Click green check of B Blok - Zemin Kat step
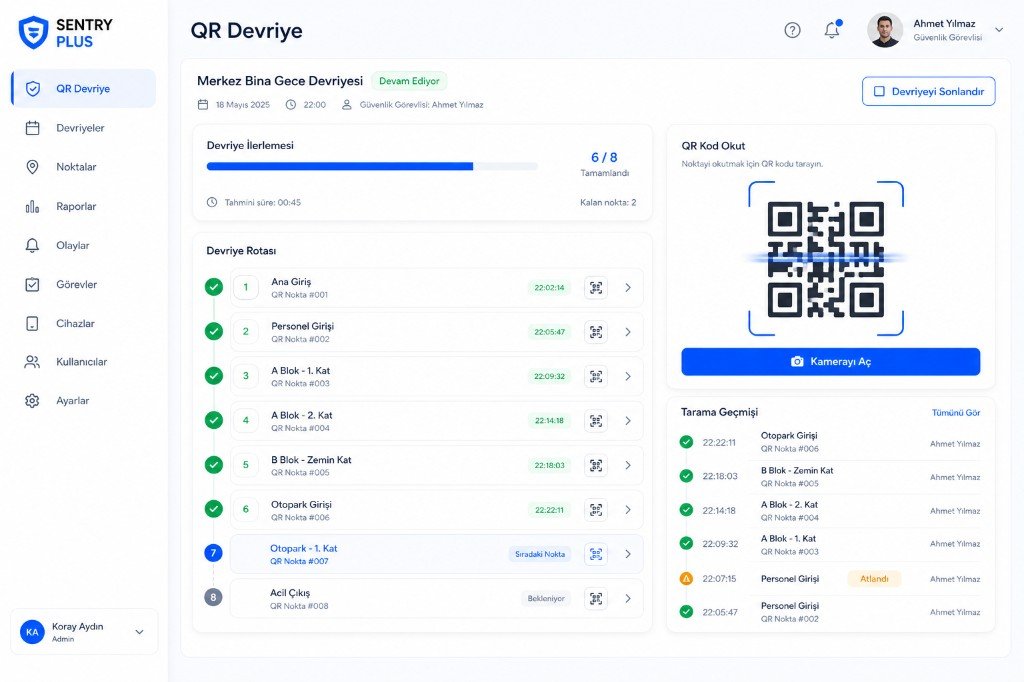Viewport: 1024px width, 682px height. point(214,464)
